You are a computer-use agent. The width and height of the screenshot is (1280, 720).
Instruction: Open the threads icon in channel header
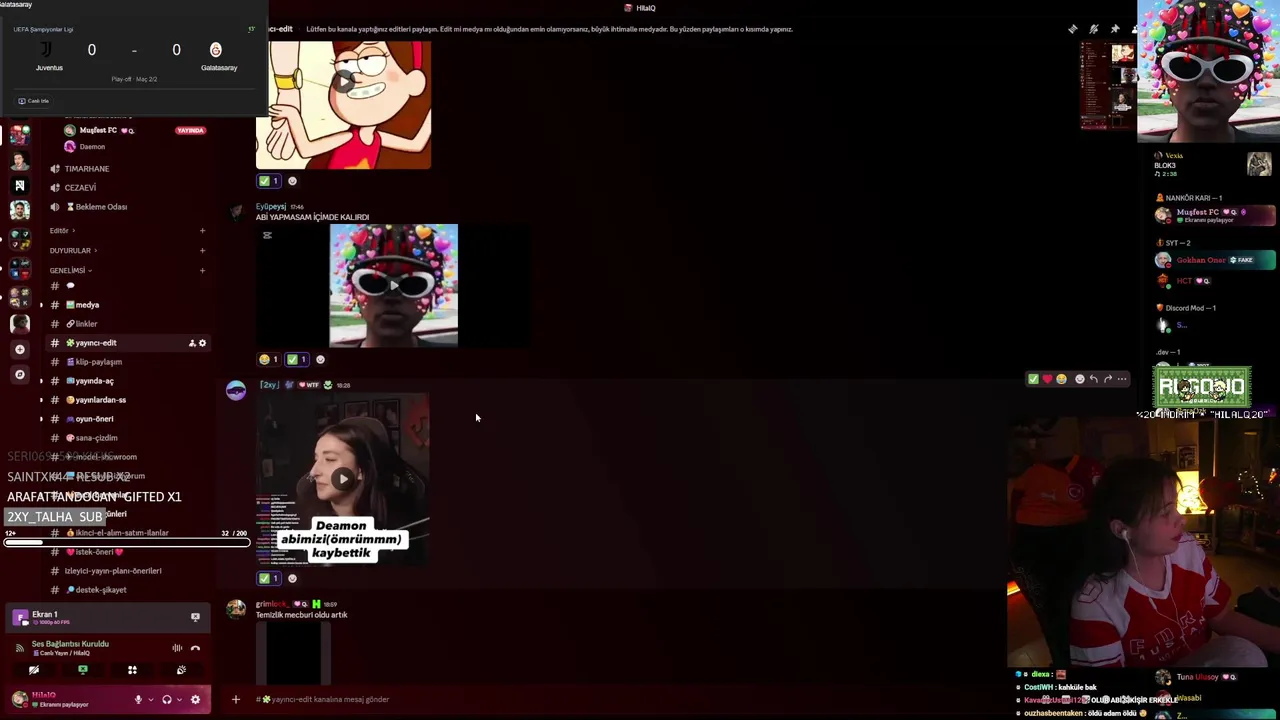(x=1073, y=29)
